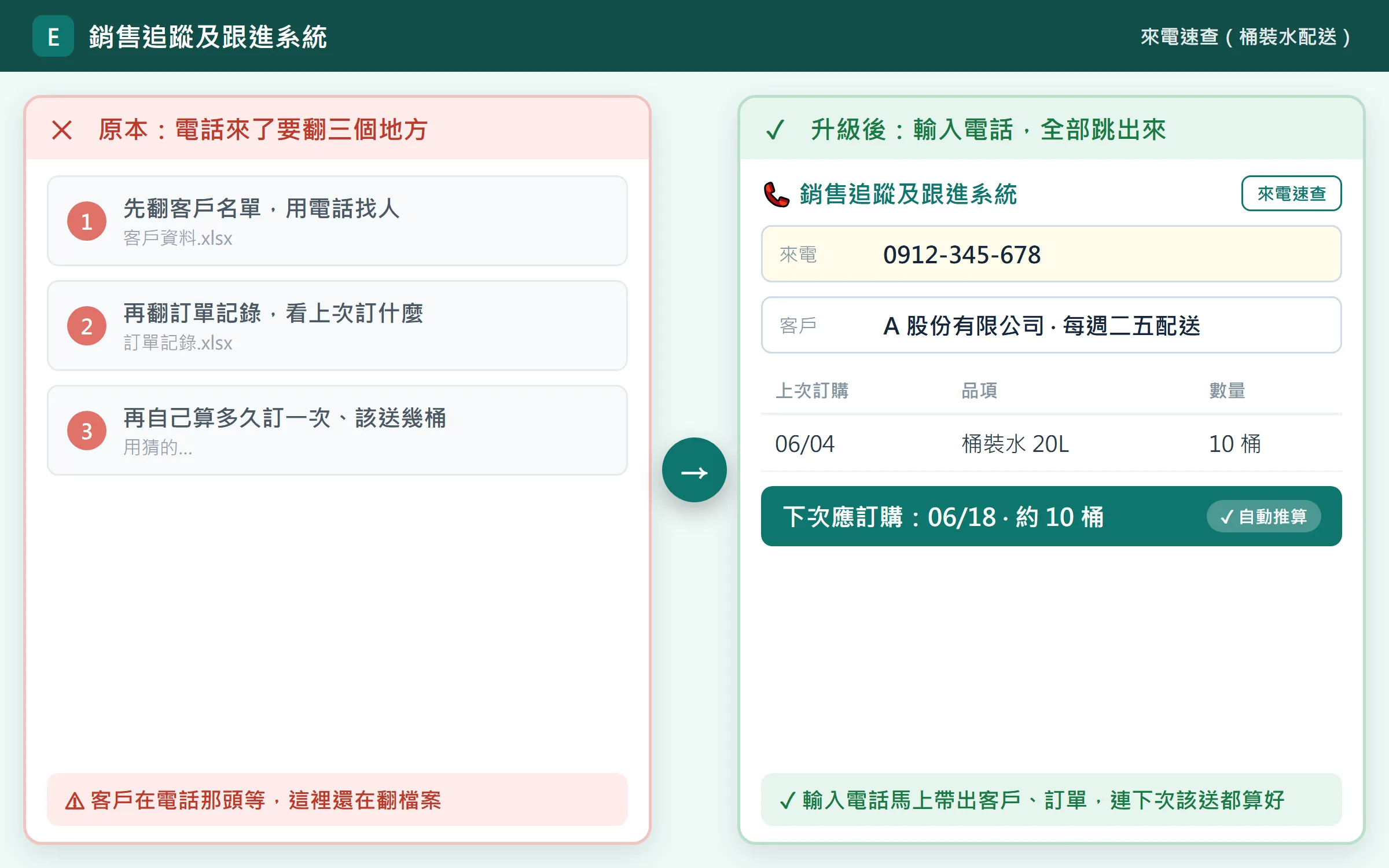
Task: Click the warning triangle icon at bottom left
Action: pyautogui.click(x=75, y=801)
